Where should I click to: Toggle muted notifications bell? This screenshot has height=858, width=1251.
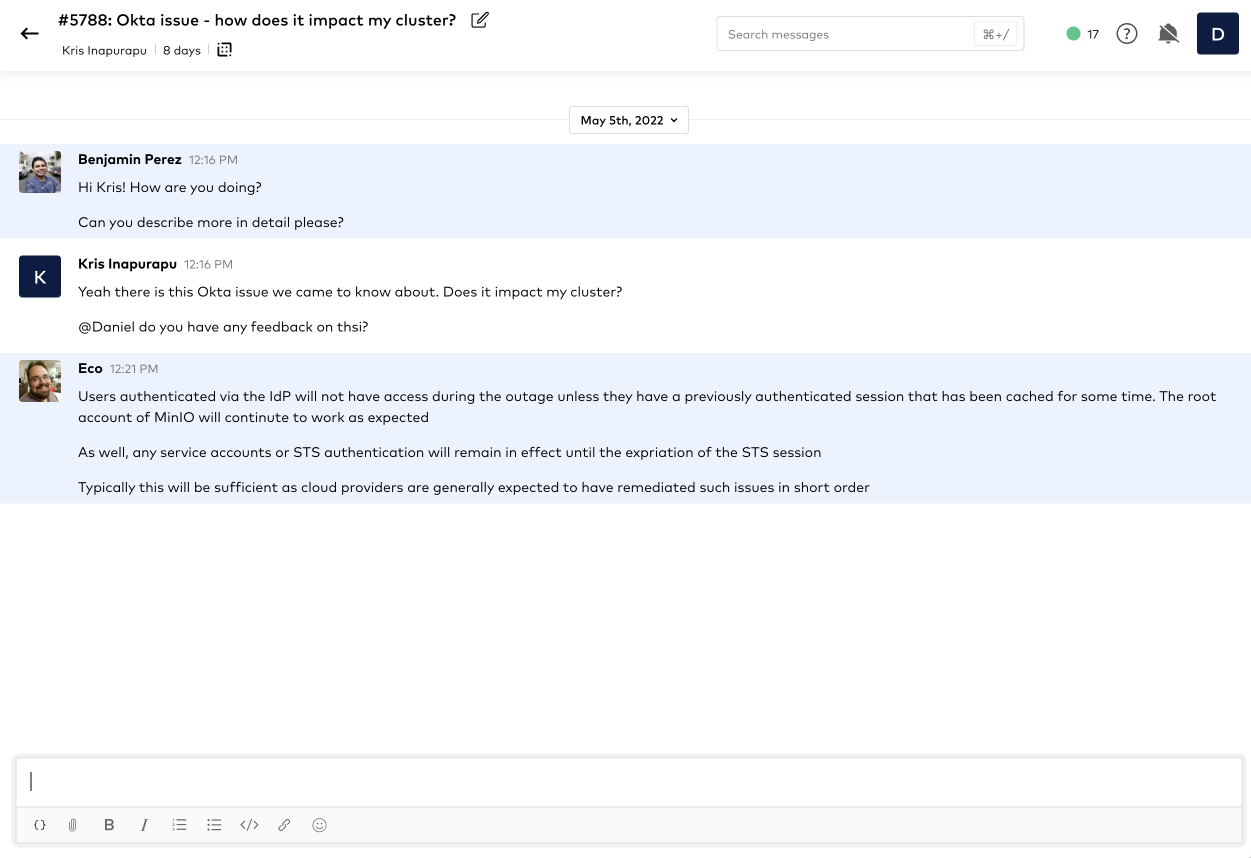click(1168, 34)
